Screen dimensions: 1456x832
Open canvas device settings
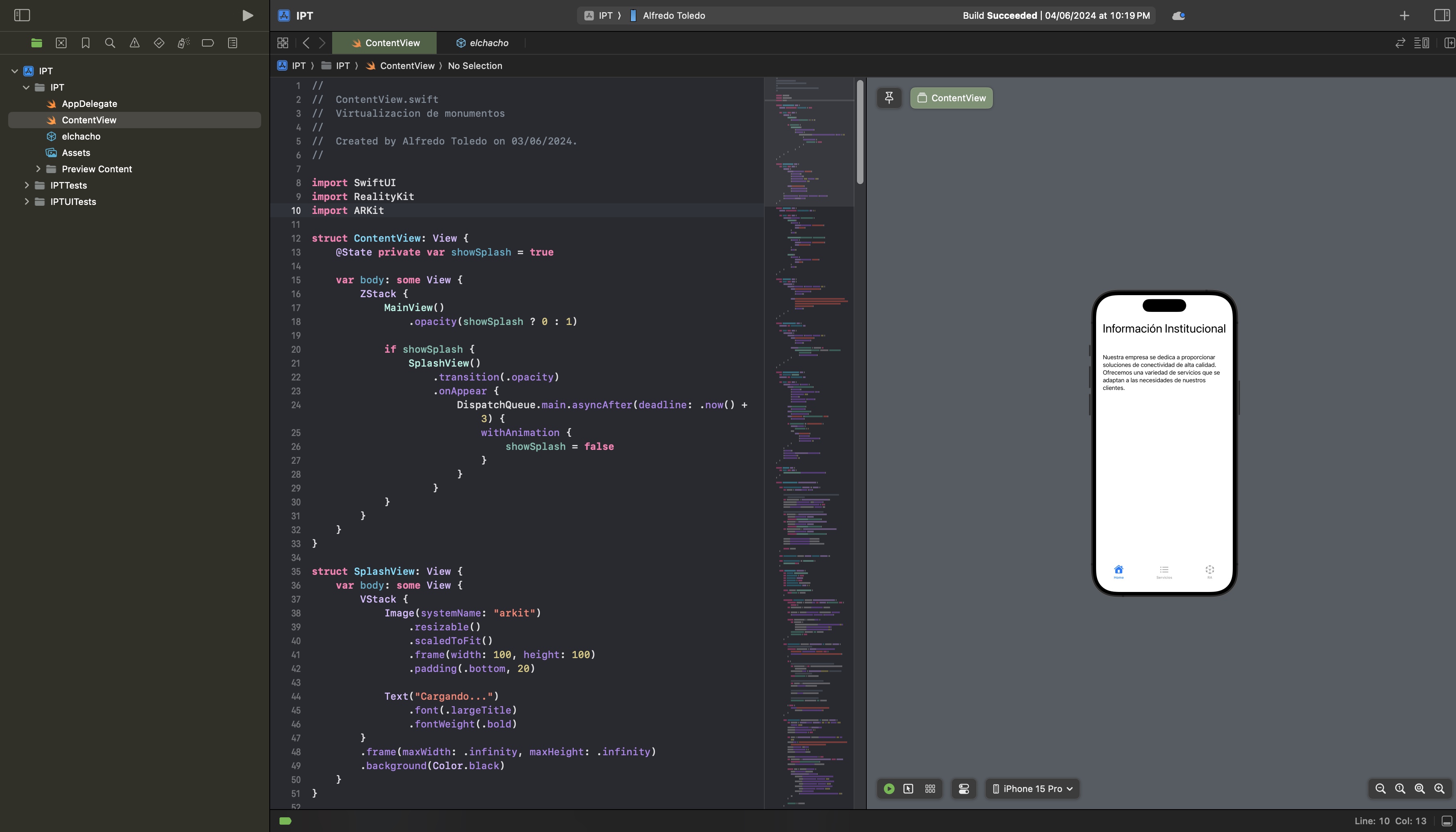tap(964, 789)
